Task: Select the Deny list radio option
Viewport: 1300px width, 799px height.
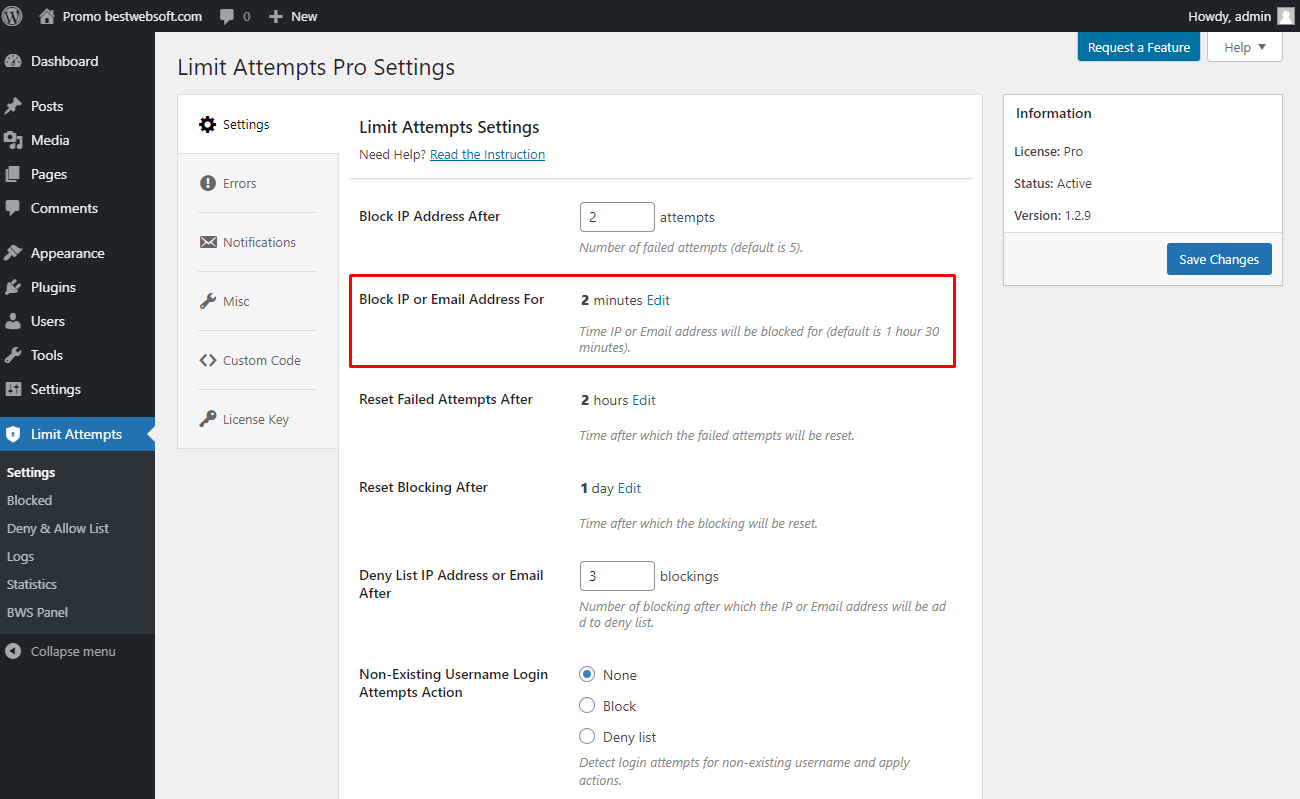Action: (x=587, y=737)
